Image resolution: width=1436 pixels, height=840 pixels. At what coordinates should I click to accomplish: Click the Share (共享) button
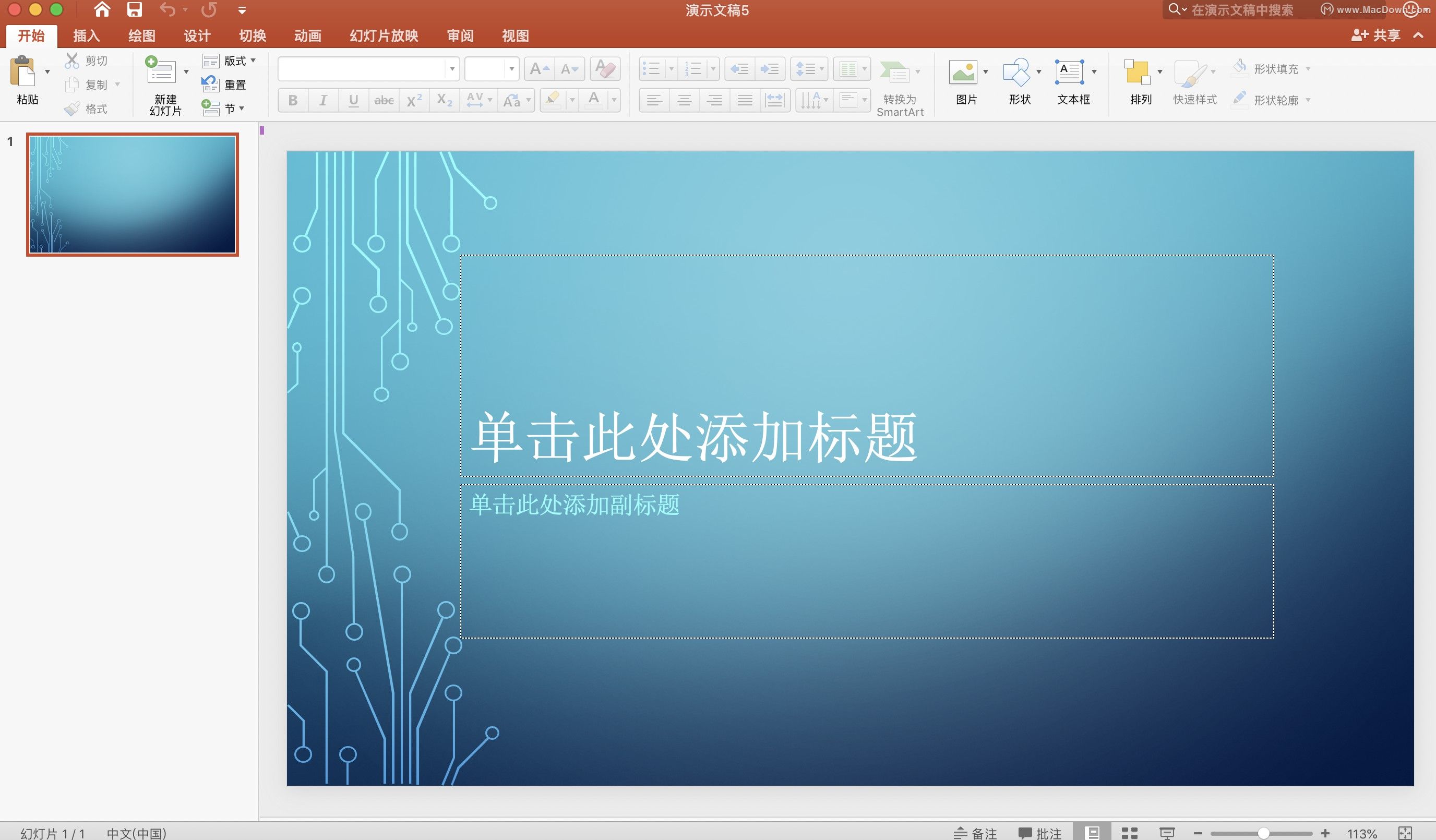1375,35
